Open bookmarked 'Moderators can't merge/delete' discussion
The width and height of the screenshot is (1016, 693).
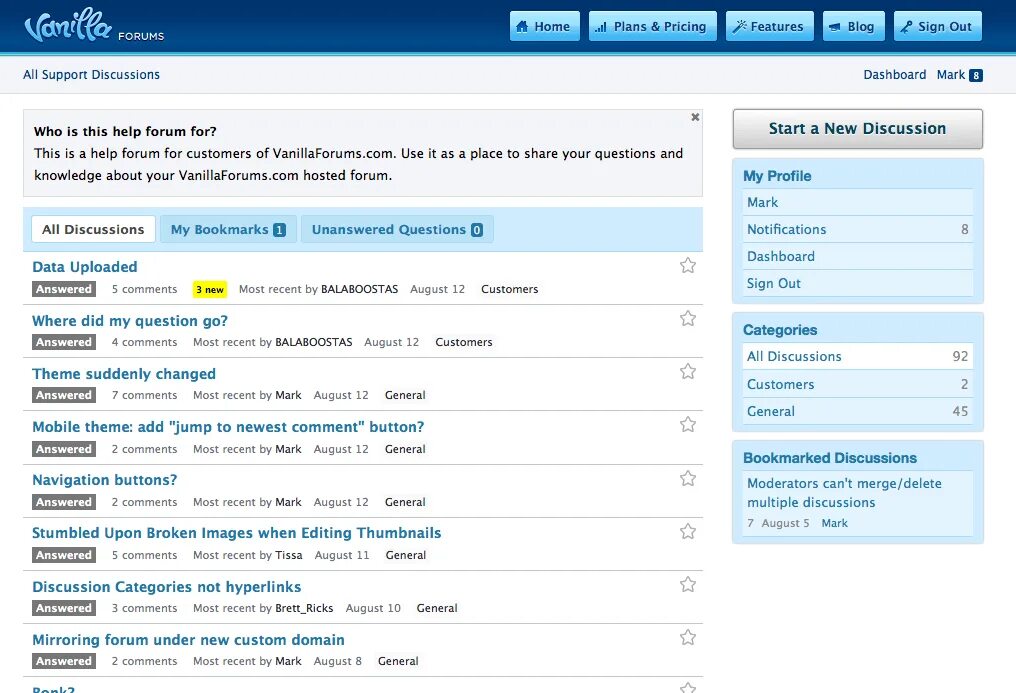coord(844,493)
